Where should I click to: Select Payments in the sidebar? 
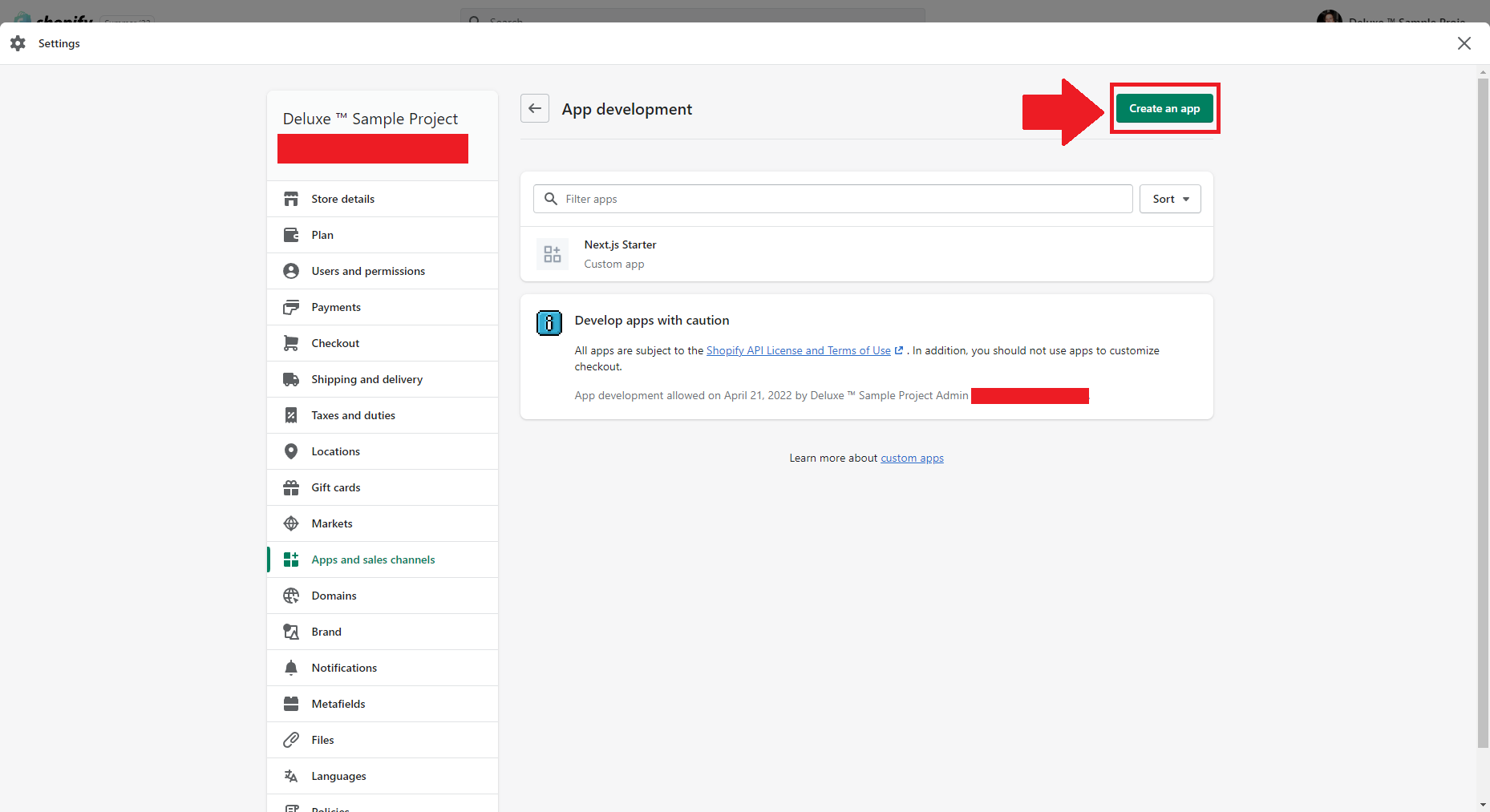(383, 307)
